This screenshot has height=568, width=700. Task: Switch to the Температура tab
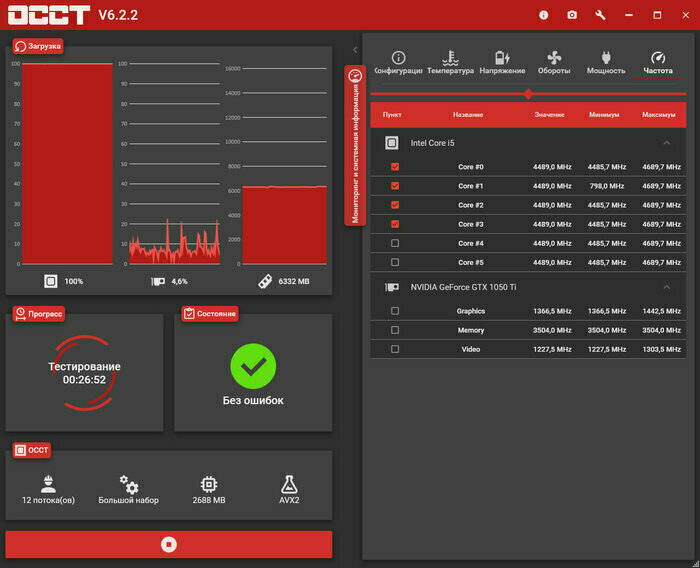click(450, 63)
